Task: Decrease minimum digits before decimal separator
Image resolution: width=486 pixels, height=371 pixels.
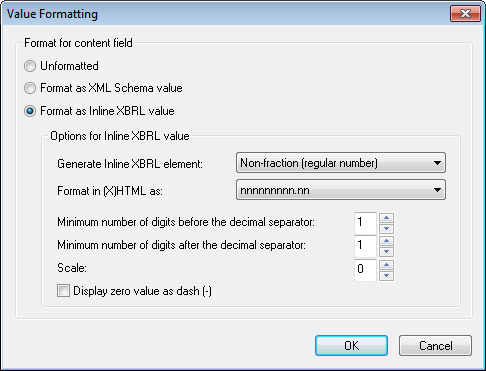Action: [x=386, y=229]
